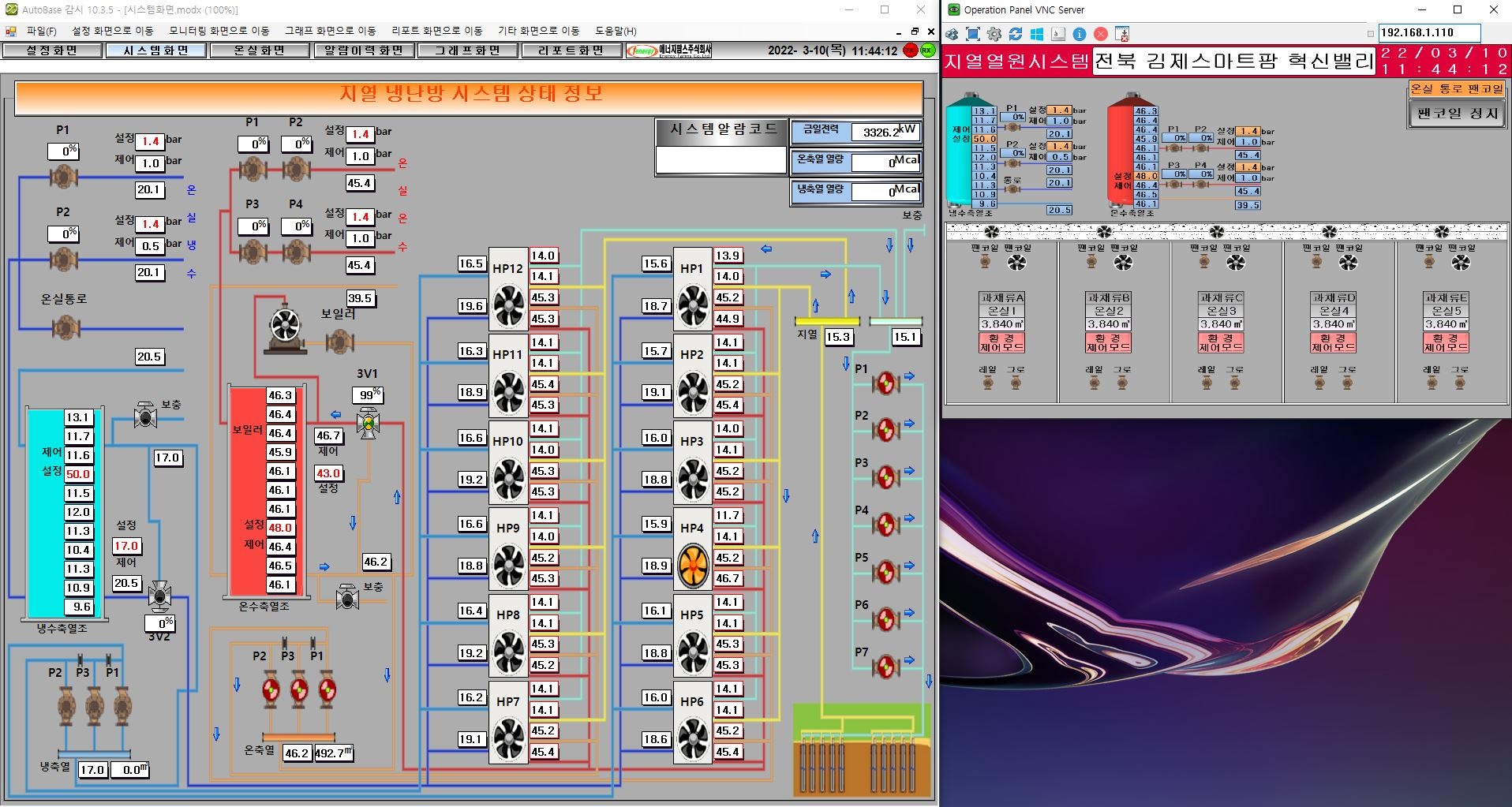Click the 온축열 P2 red pump icon
Viewport: 1512px width, 807px height.
[271, 689]
